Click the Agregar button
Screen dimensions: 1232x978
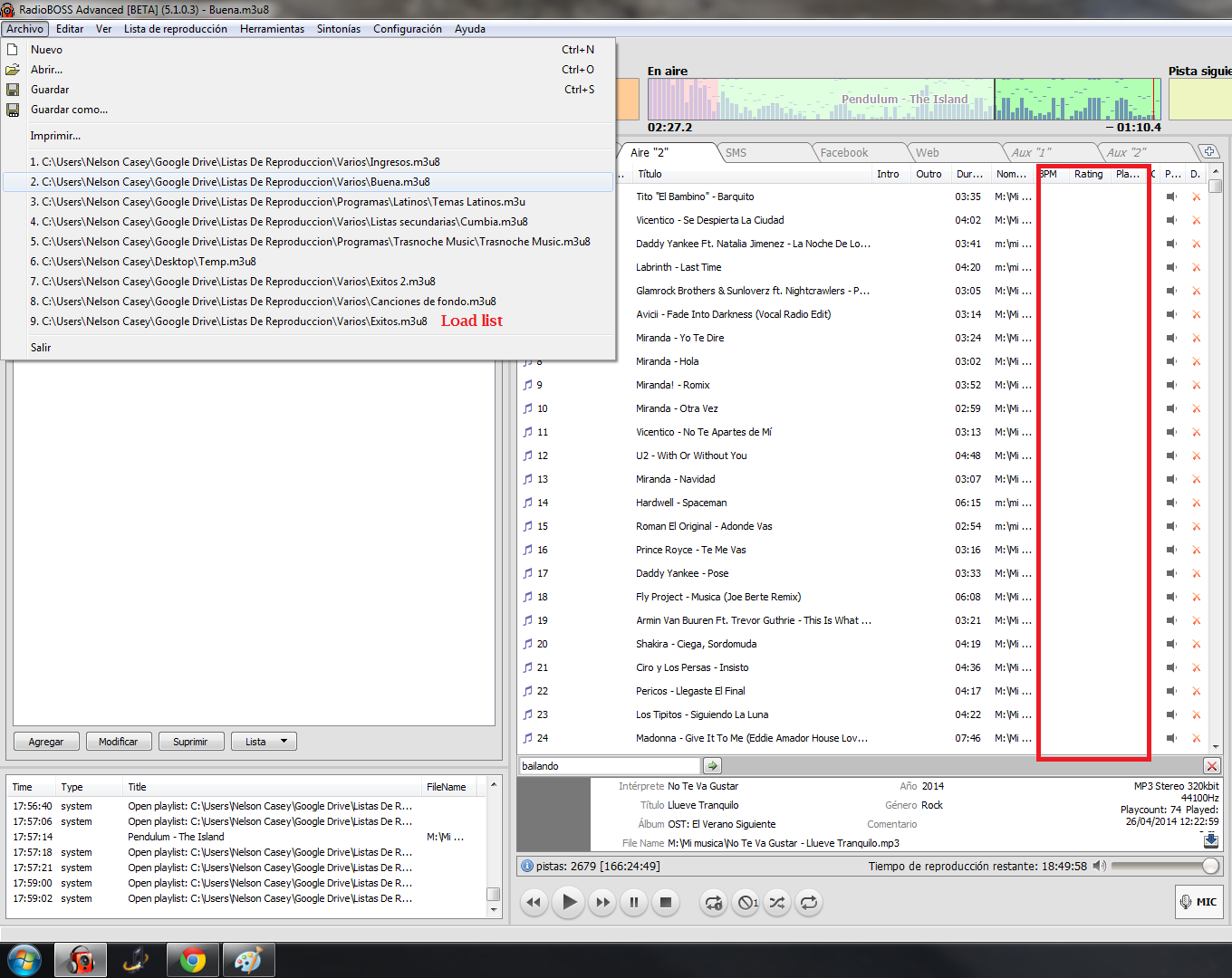click(46, 742)
